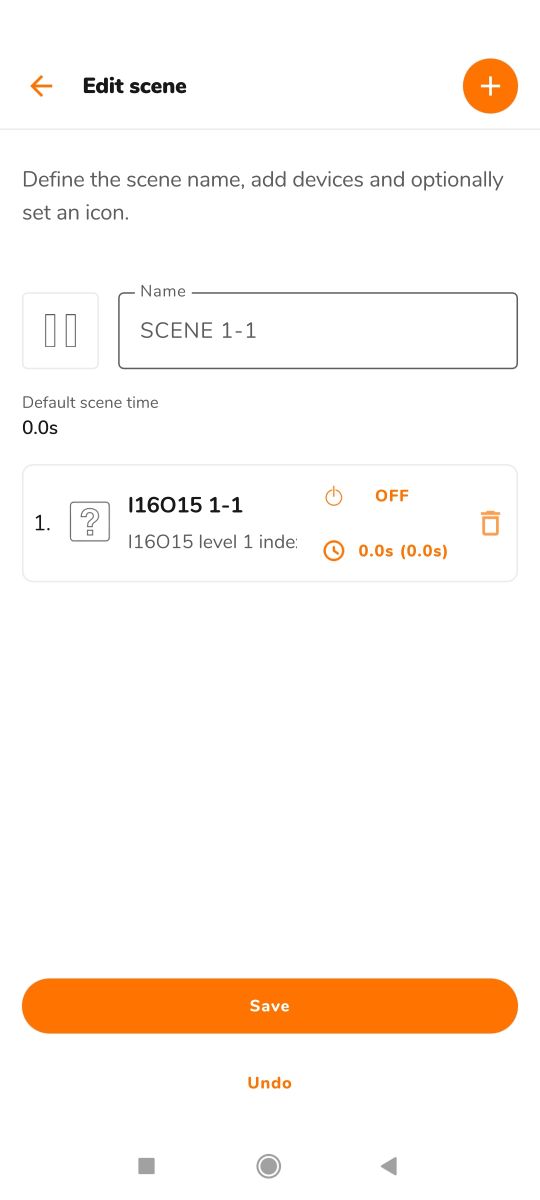Viewport: 540px width, 1200px height.
Task: Toggle the OFF state of device
Action: [x=392, y=496]
